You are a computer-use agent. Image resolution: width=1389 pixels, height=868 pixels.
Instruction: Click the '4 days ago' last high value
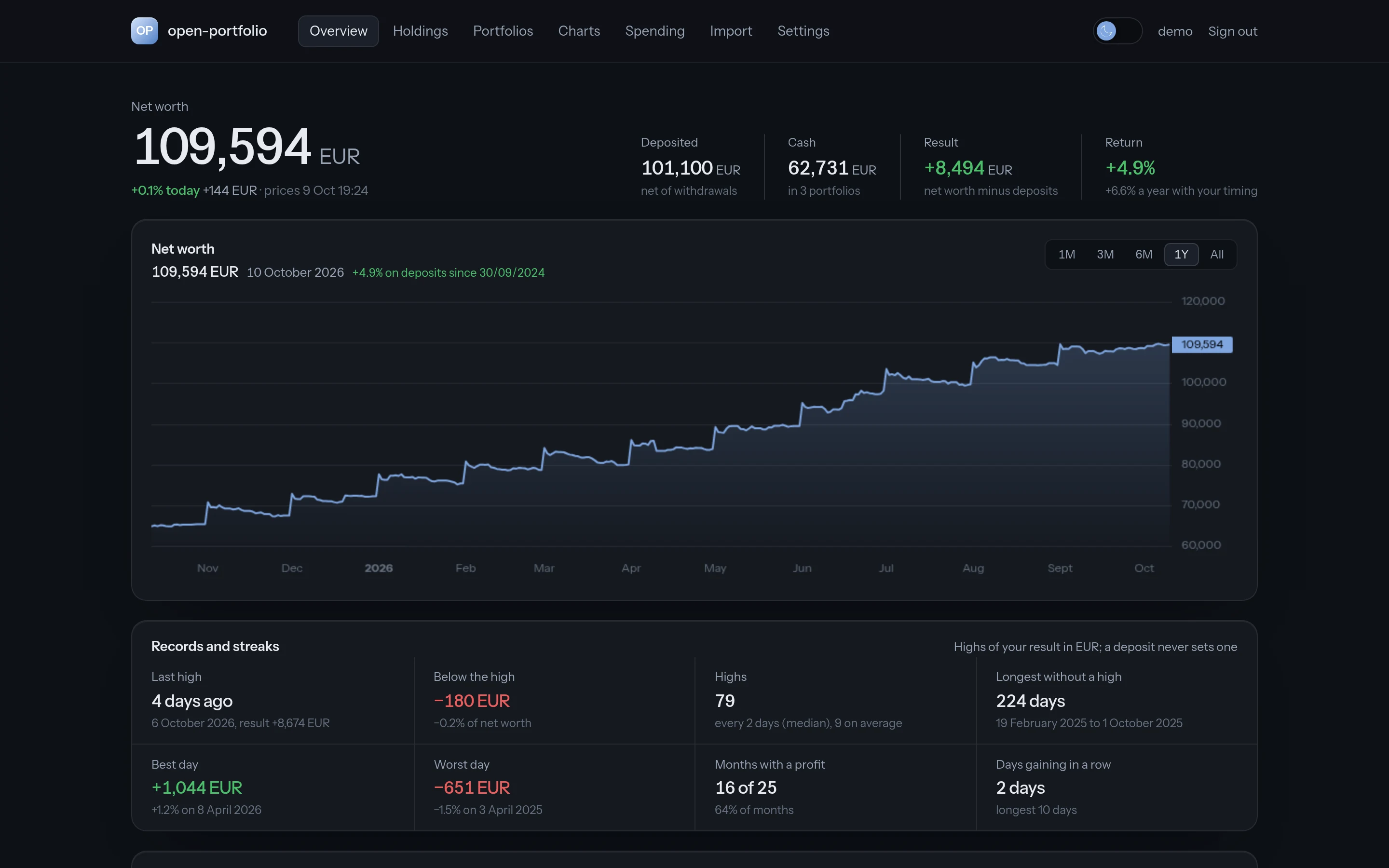click(191, 701)
